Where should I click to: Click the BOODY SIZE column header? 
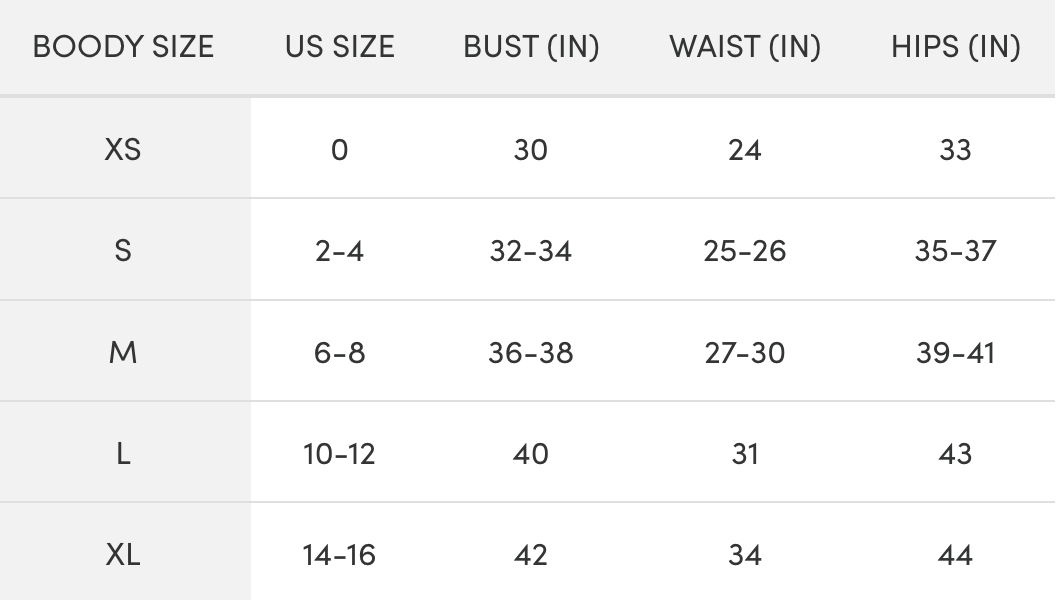[x=123, y=47]
